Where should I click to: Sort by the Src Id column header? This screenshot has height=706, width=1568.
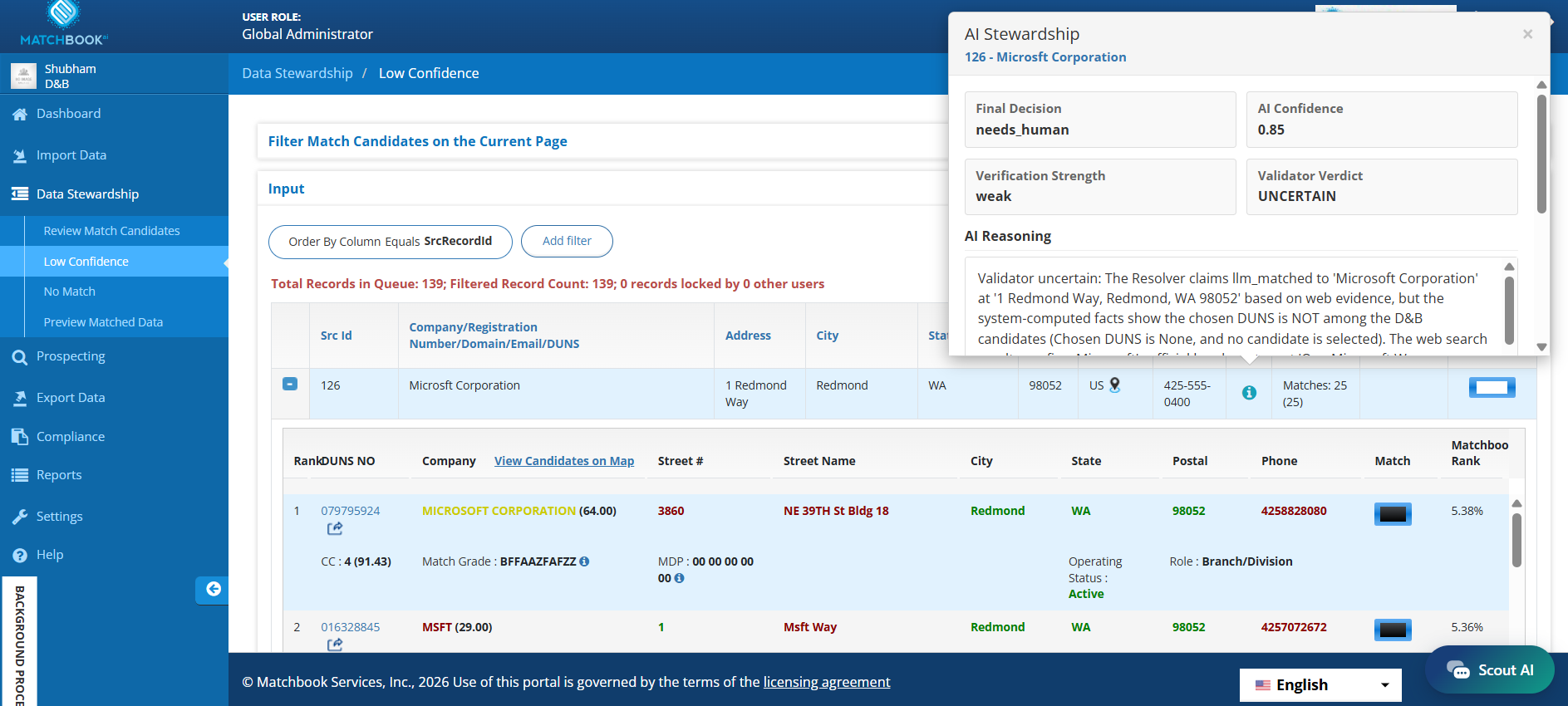[337, 336]
